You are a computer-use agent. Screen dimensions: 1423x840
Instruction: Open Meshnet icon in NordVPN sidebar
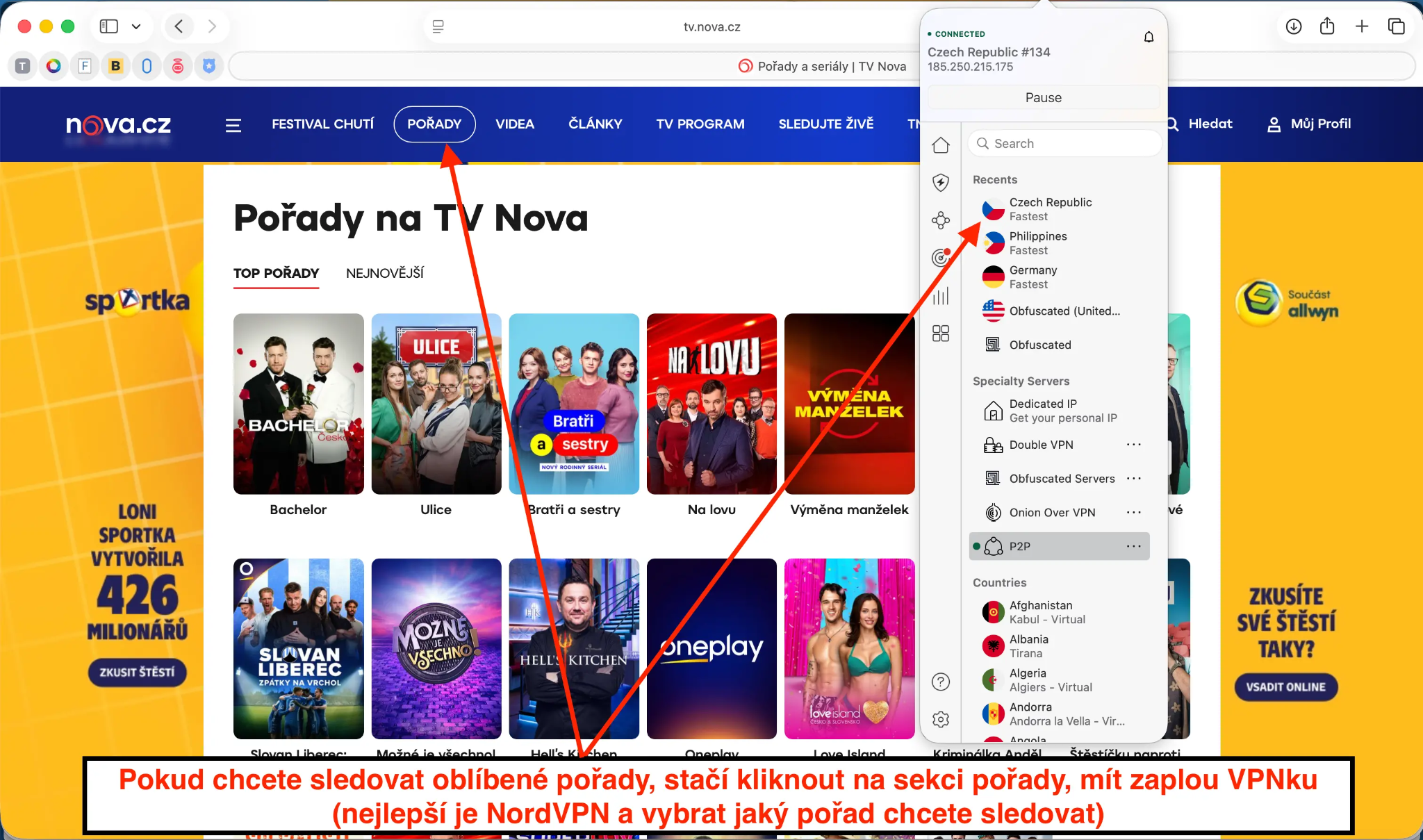click(x=941, y=220)
